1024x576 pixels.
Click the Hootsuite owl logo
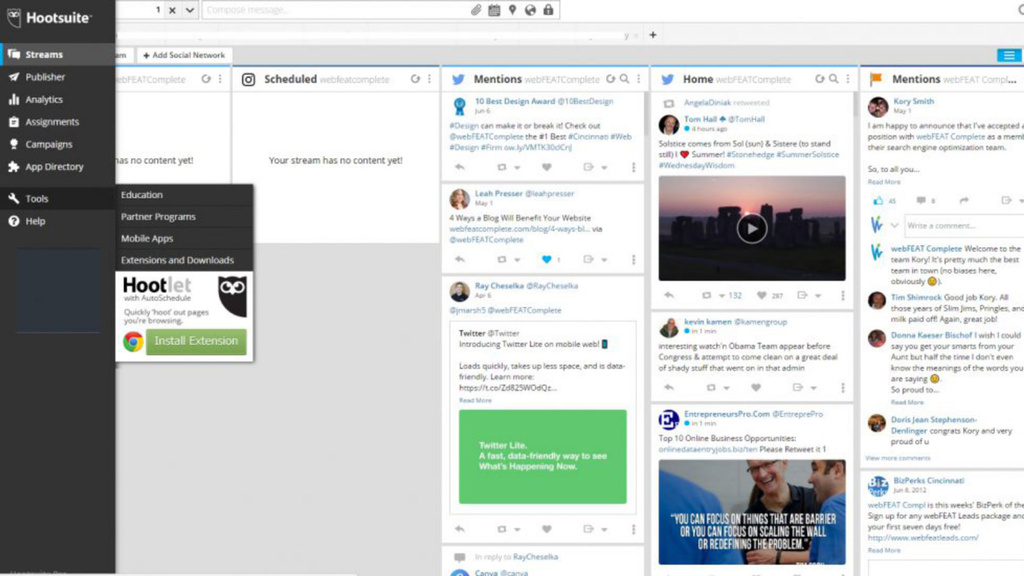coord(14,18)
